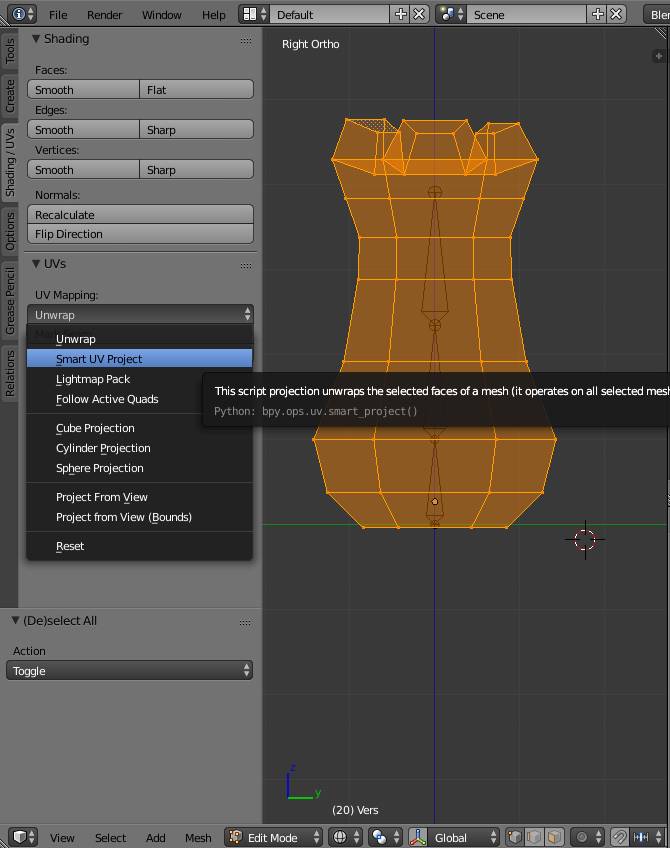Screen dimensions: 670x848
Task: Delete the current Scene with X icon
Action: click(x=616, y=14)
